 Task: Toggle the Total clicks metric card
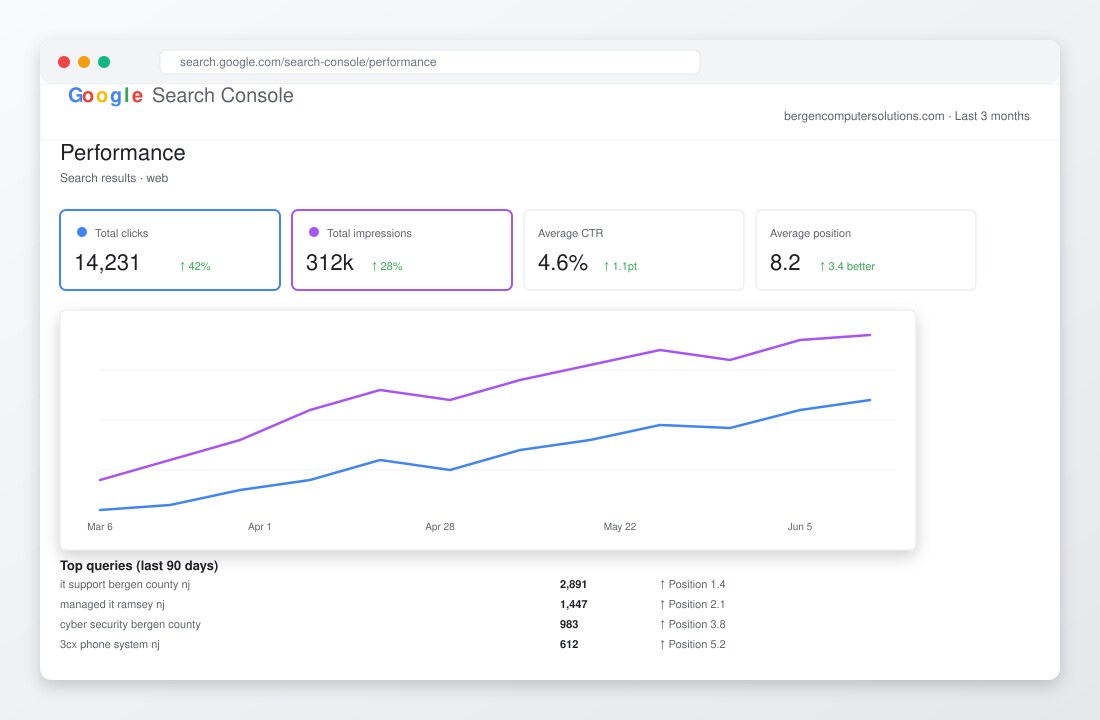pyautogui.click(x=170, y=250)
